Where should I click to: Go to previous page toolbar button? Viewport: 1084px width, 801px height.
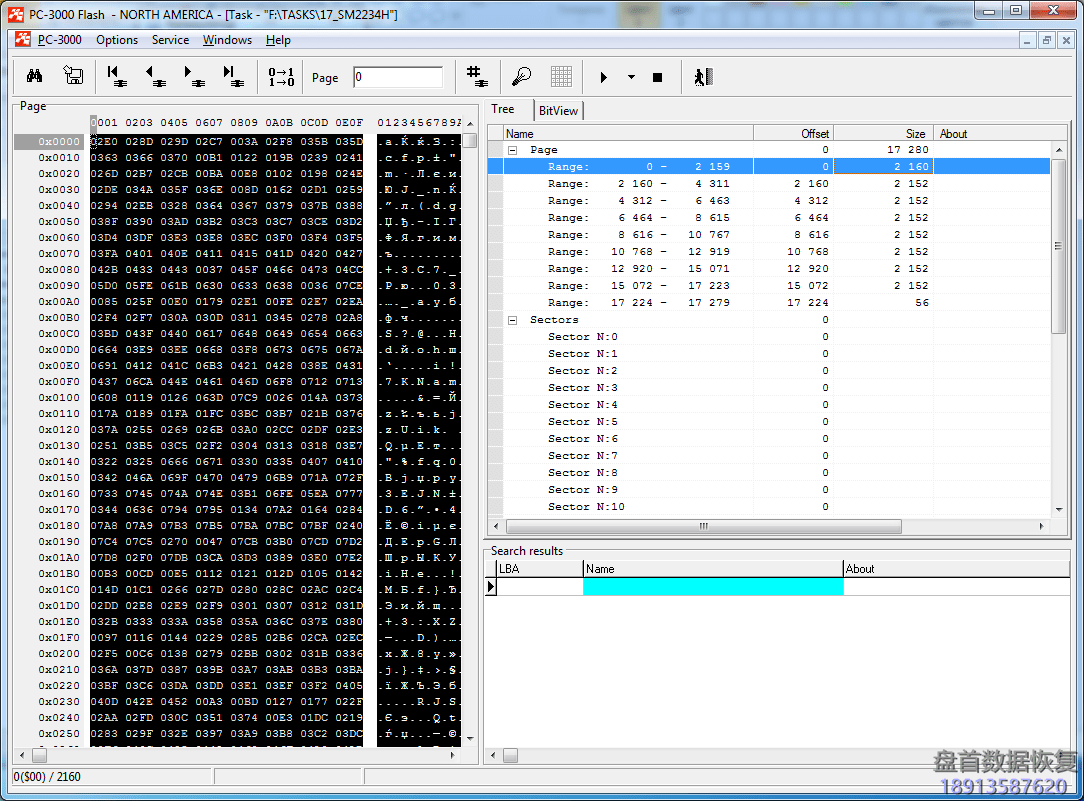pos(154,77)
